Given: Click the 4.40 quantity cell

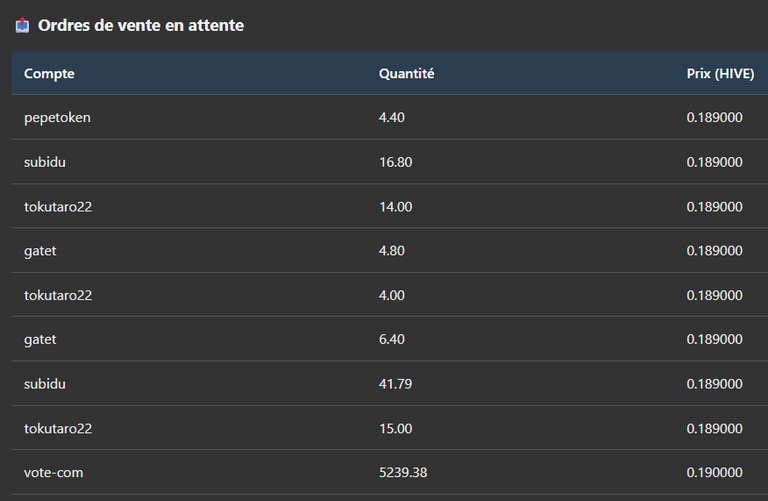Looking at the screenshot, I should (392, 118).
